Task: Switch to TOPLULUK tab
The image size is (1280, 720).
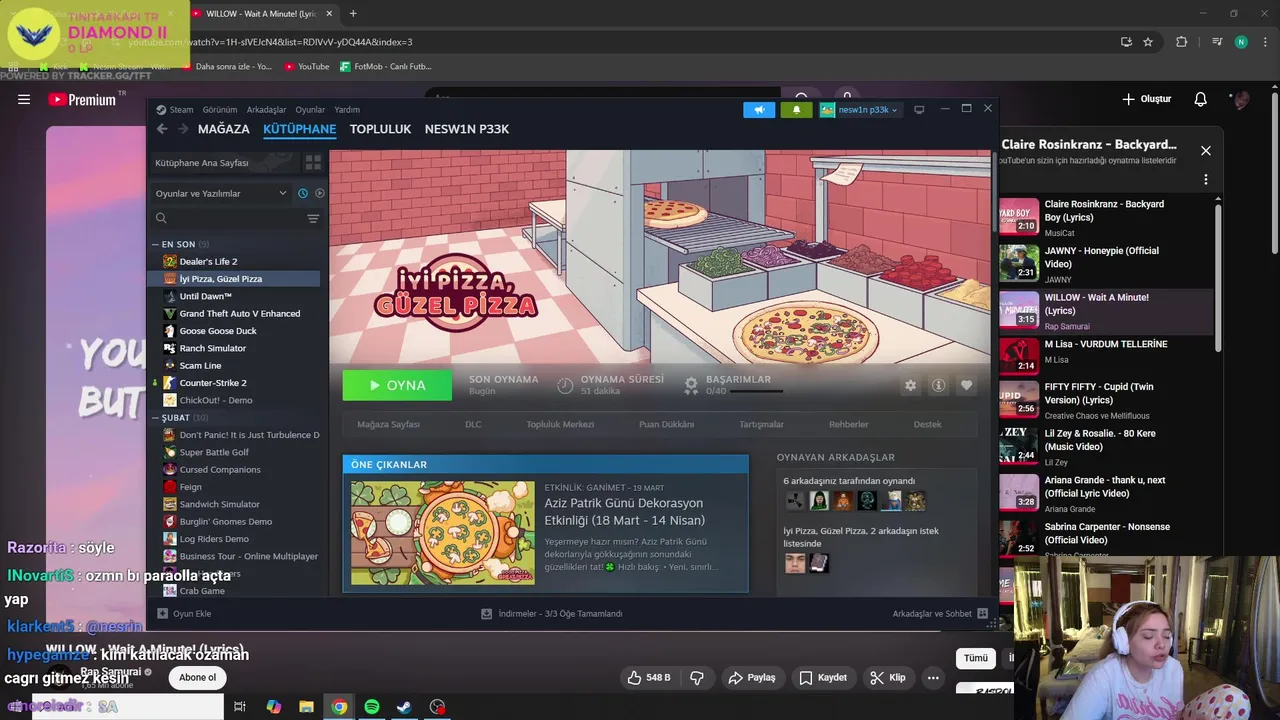Action: click(x=380, y=129)
